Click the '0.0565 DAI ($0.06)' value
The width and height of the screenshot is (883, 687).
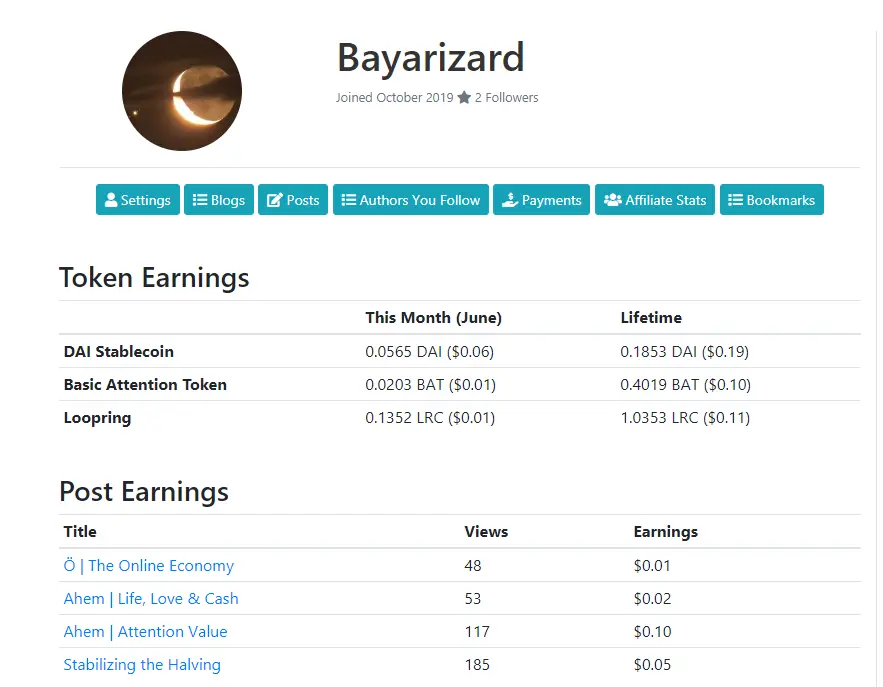tap(430, 352)
